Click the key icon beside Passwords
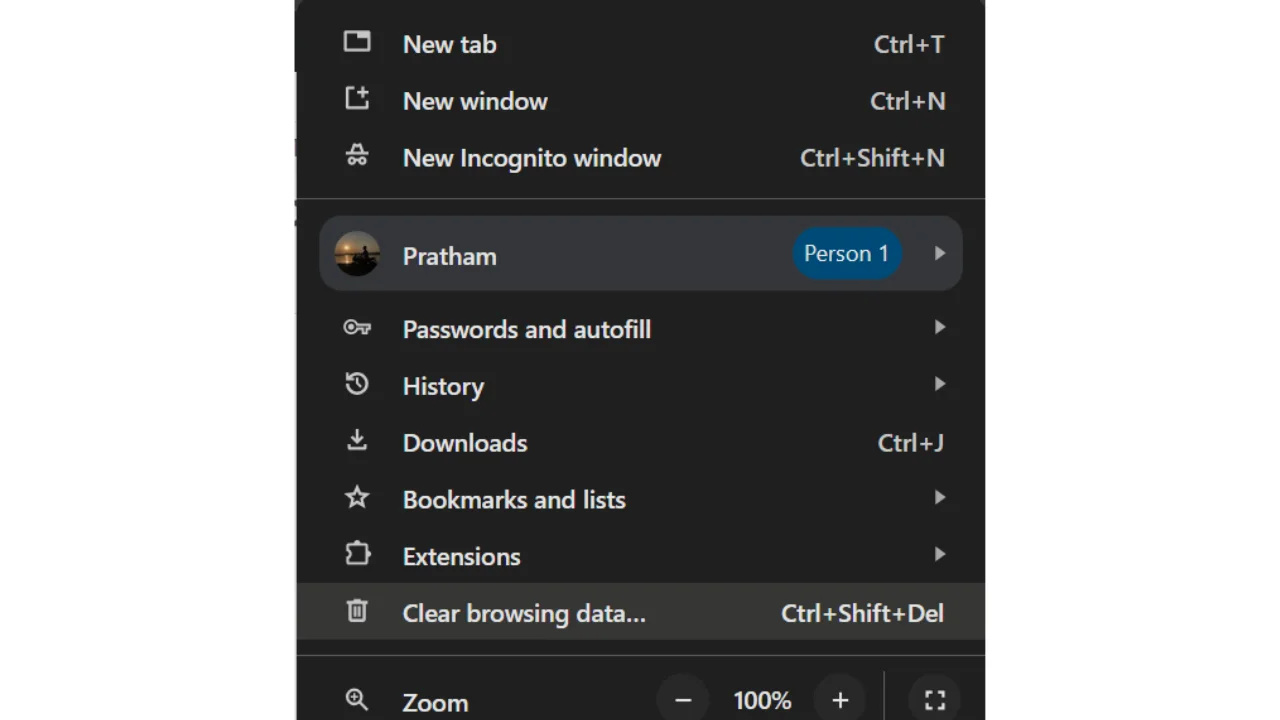The width and height of the screenshot is (1280, 720). pos(357,328)
